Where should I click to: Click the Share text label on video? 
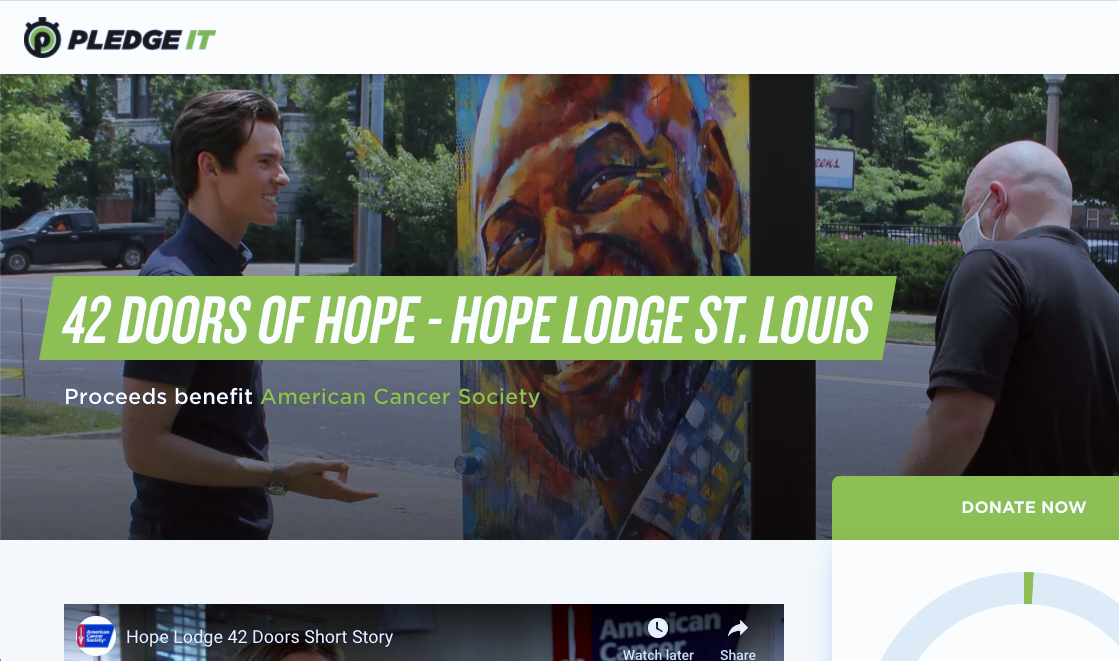point(738,654)
